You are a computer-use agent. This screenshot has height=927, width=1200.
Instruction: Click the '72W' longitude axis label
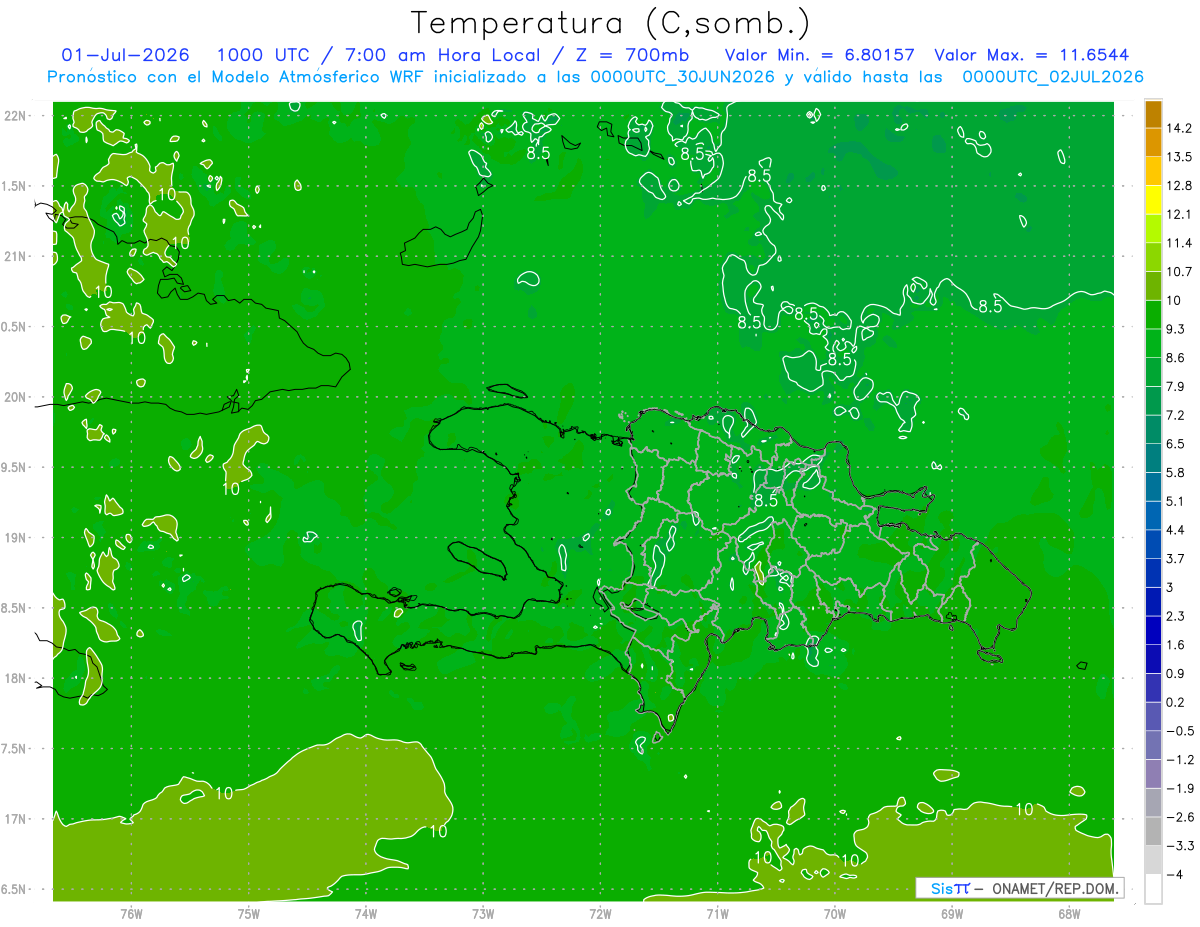(x=600, y=913)
